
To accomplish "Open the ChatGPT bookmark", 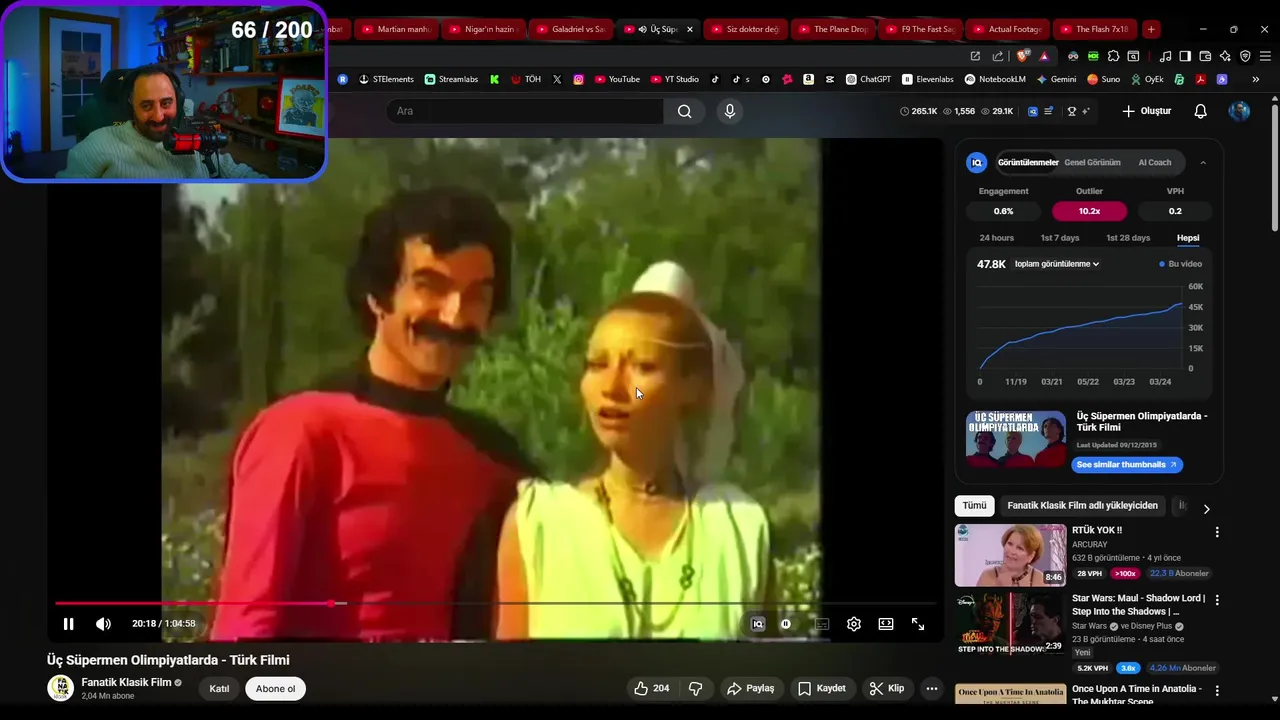I will point(868,79).
